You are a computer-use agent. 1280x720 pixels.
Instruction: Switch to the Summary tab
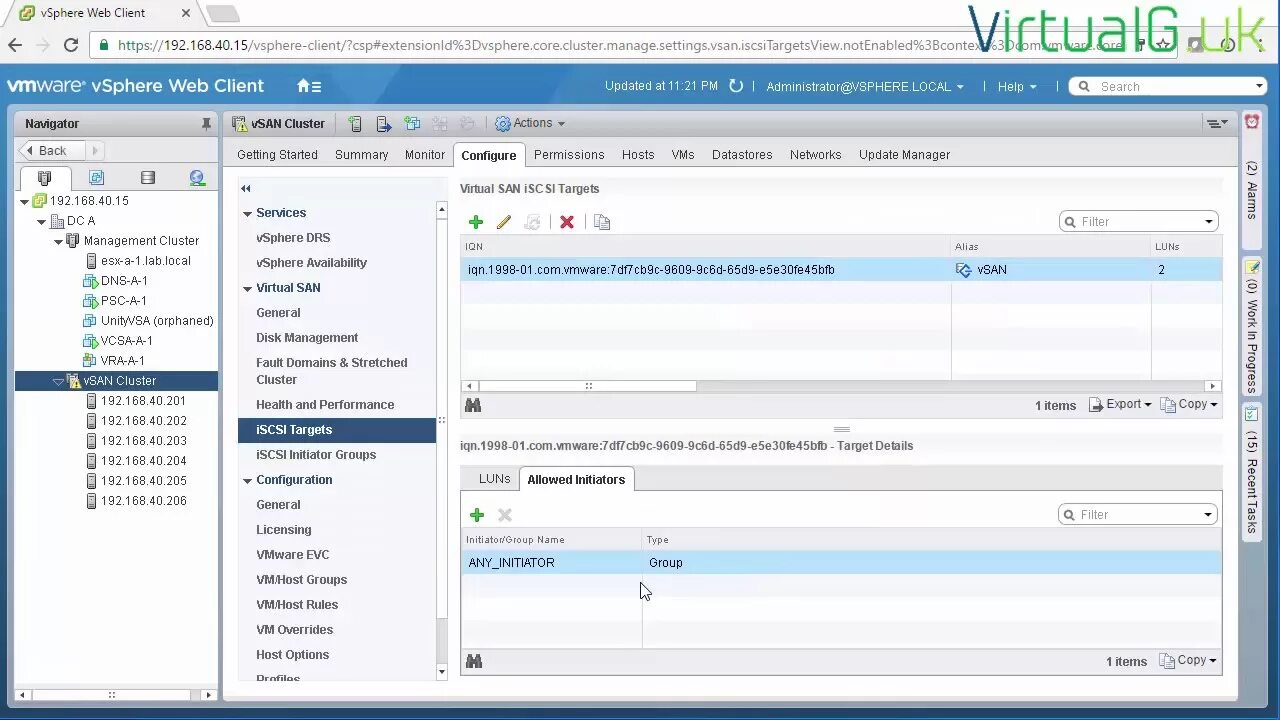[361, 155]
